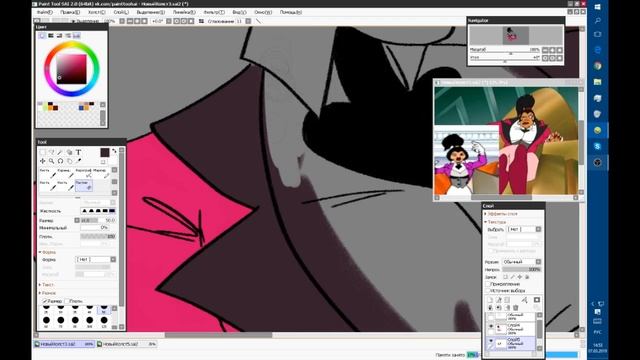Select the Lasso selection tool

click(x=52, y=152)
